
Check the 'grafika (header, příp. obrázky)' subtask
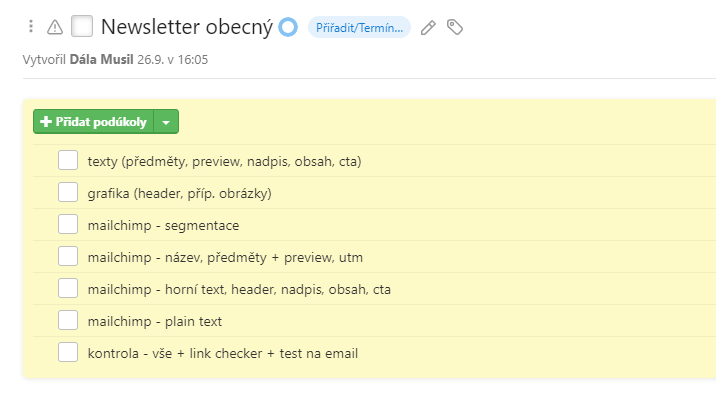tap(68, 193)
